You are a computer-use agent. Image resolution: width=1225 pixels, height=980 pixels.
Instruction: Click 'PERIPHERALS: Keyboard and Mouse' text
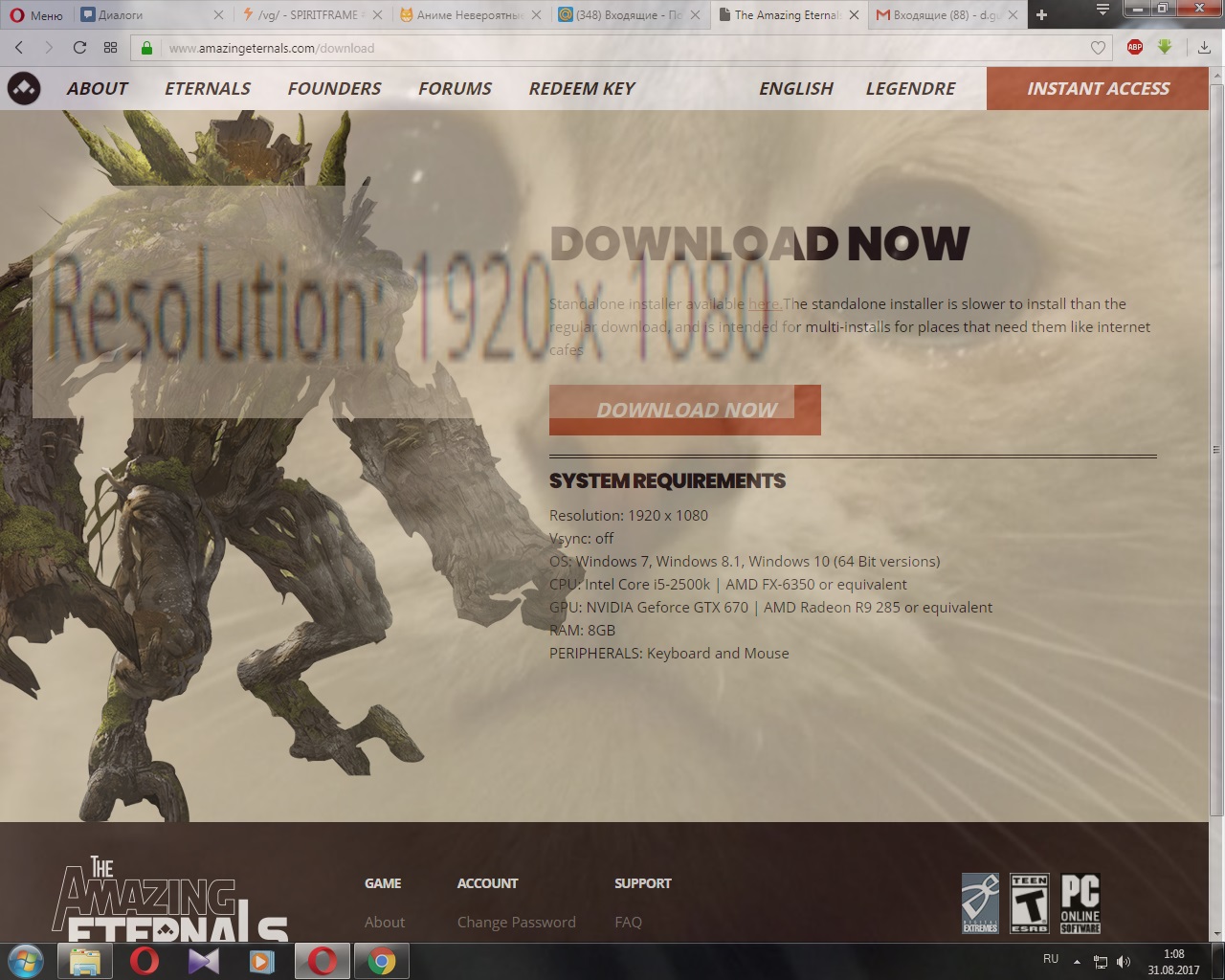[x=669, y=653]
